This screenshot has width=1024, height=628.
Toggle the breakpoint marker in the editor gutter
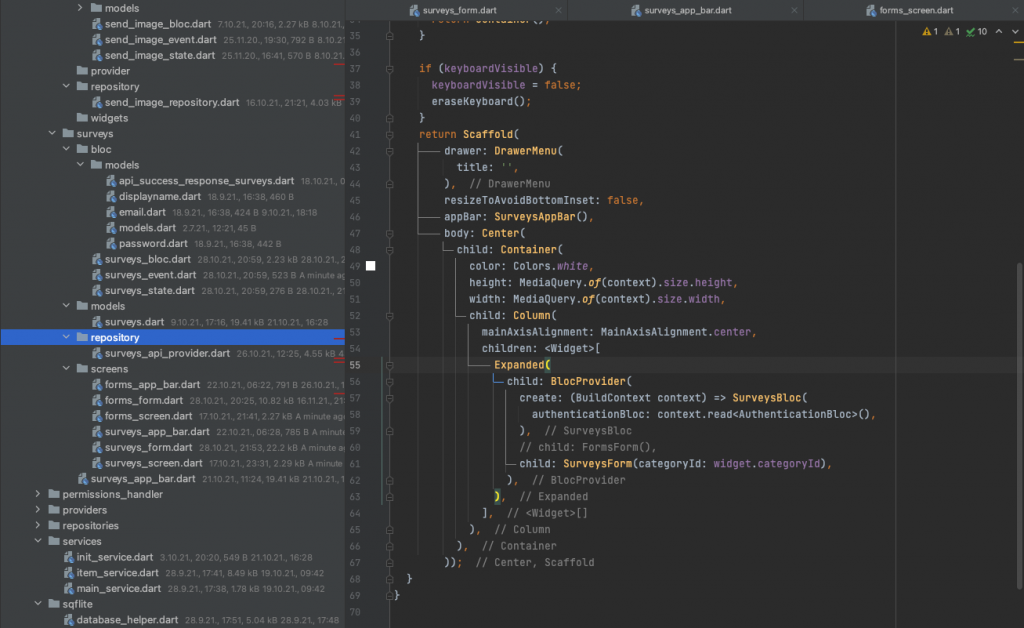coord(370,265)
